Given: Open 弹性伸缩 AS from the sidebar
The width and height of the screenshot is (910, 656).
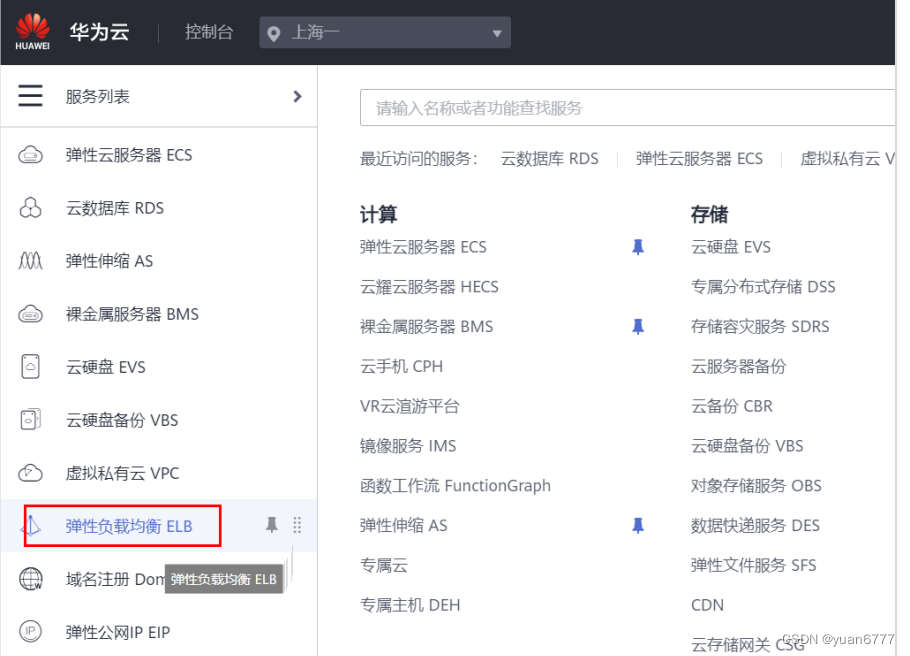Looking at the screenshot, I should point(109,261).
